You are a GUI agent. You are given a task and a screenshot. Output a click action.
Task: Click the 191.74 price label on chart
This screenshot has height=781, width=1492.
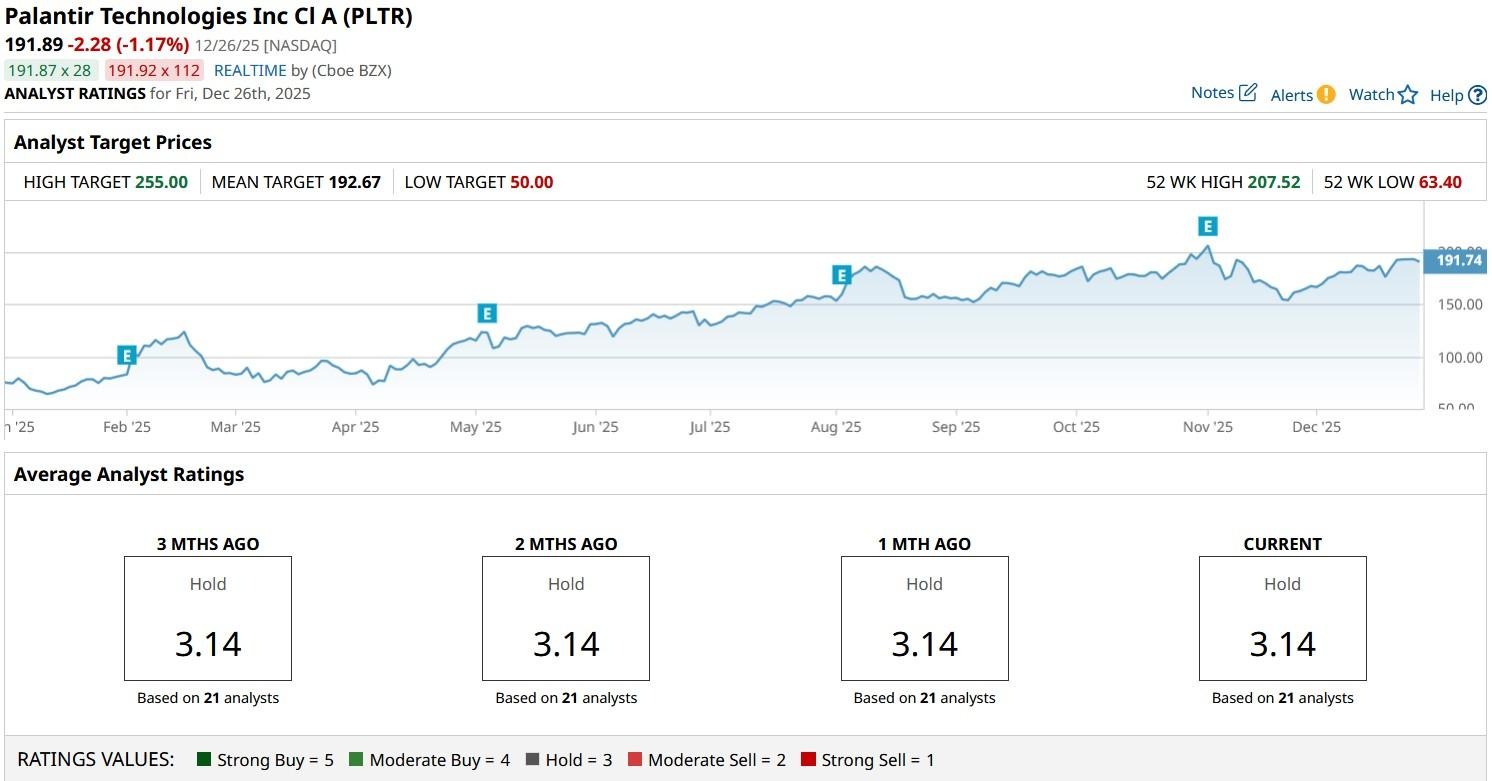1458,260
